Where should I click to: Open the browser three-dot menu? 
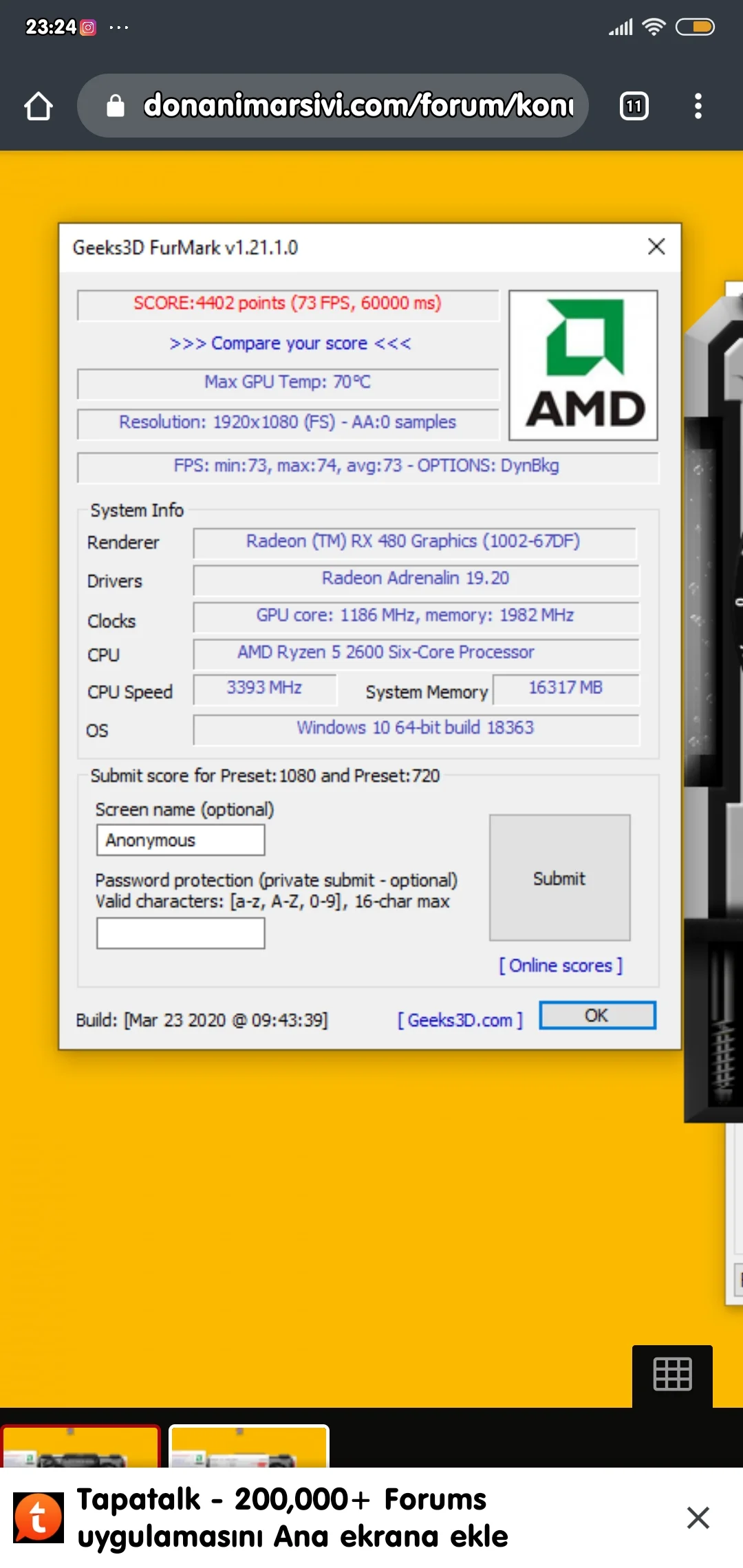[698, 106]
